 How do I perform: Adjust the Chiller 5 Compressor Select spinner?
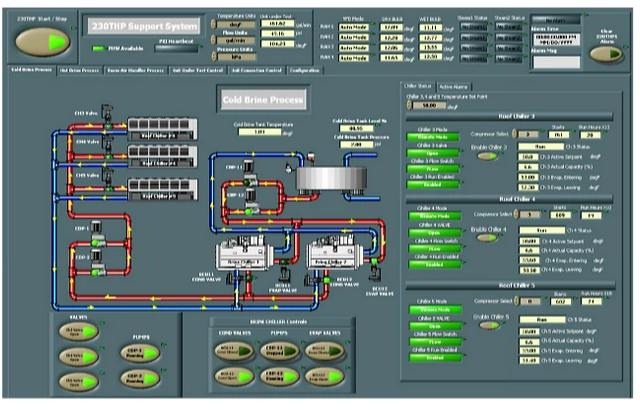coord(517,301)
